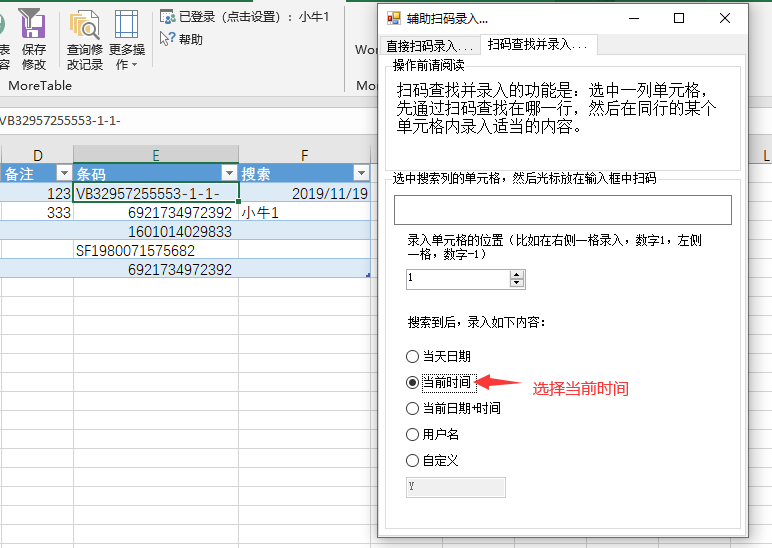This screenshot has height=548, width=772.
Task: Click the dialog's title bar app icon
Action: pyautogui.click(x=394, y=18)
